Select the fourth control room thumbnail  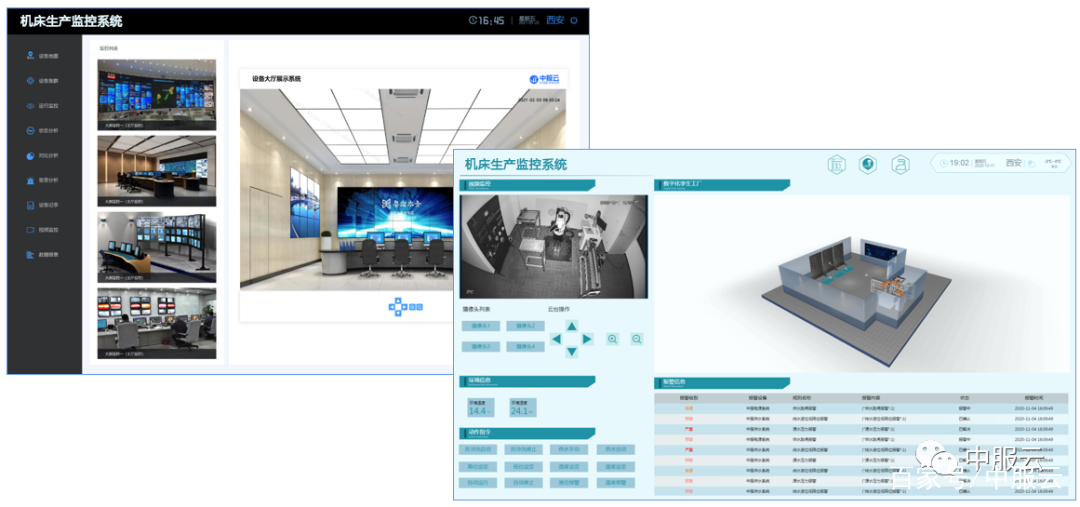tap(156, 323)
